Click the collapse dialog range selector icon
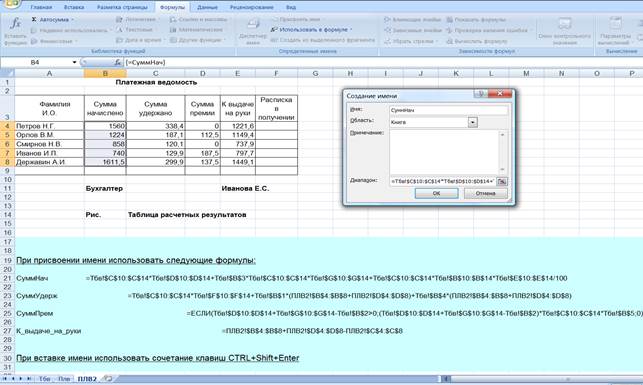Viewport: 643px width, 385px height. [x=502, y=181]
